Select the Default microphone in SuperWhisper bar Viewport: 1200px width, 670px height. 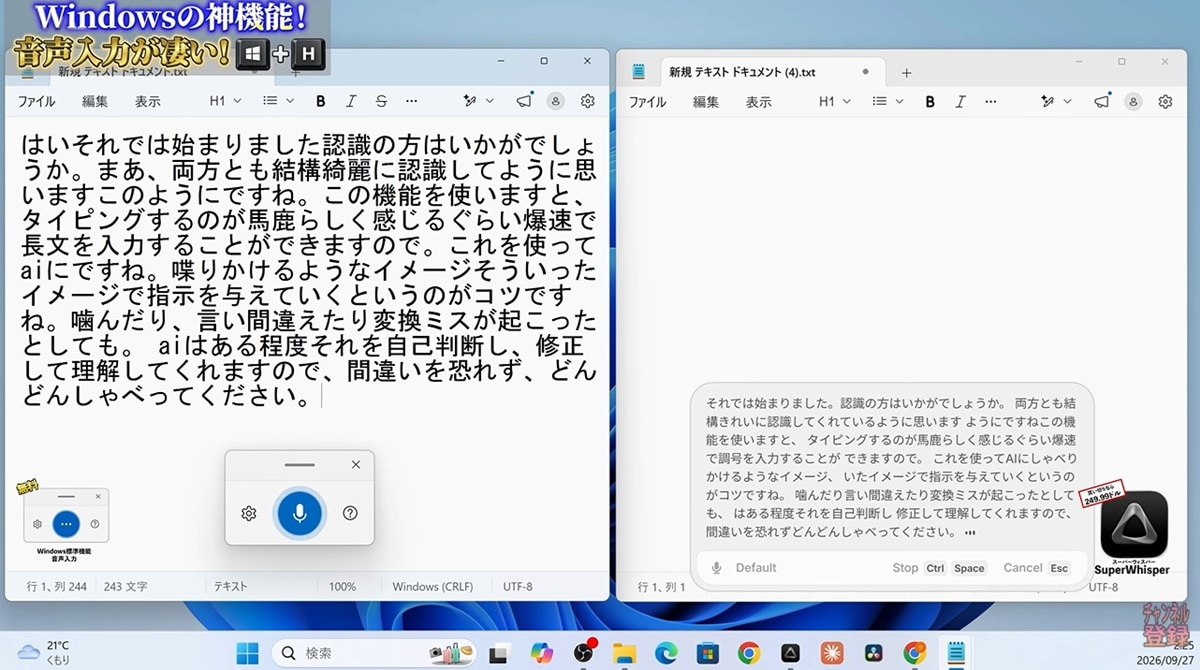744,568
